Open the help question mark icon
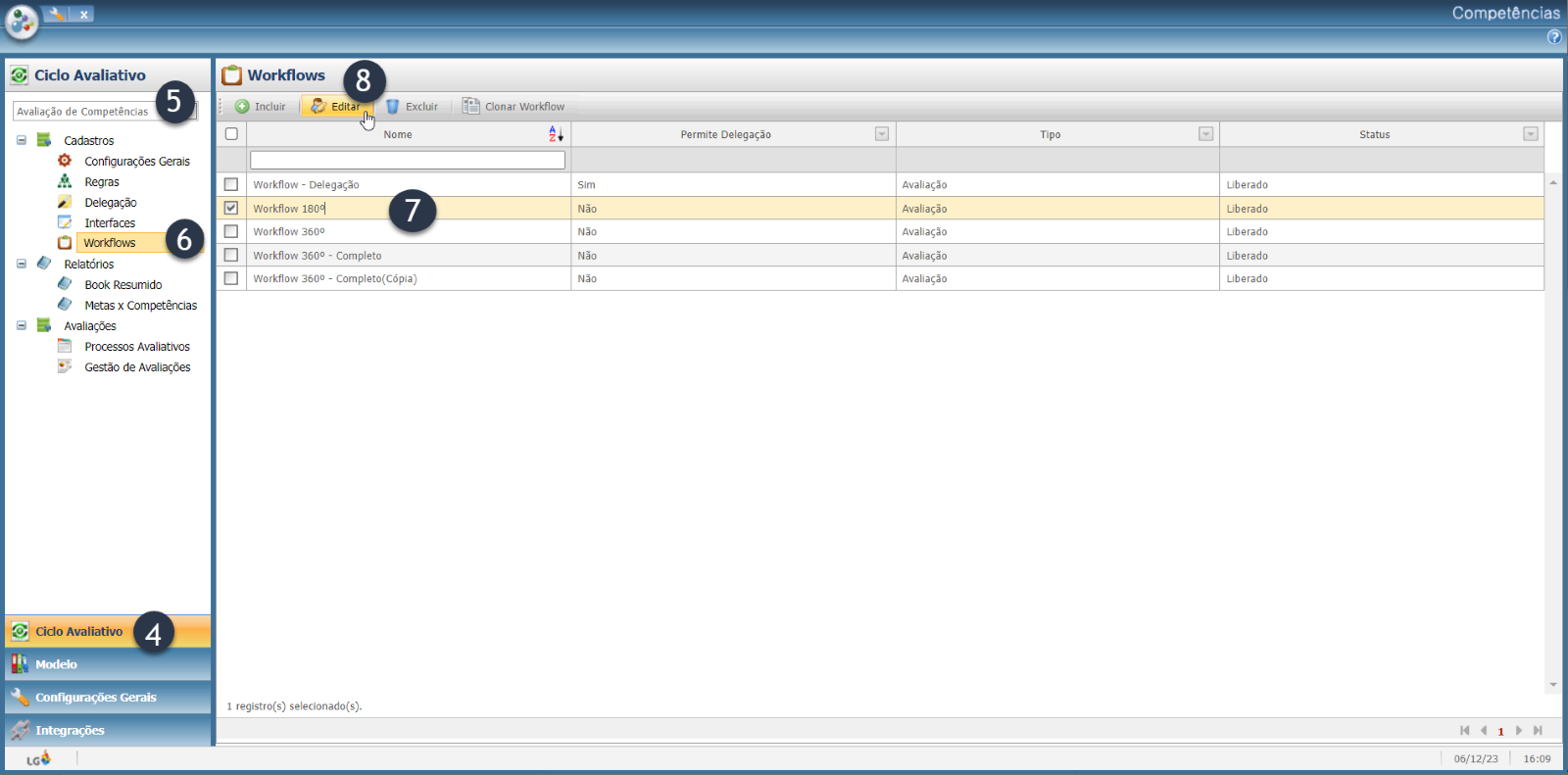The width and height of the screenshot is (1568, 775). click(x=1554, y=37)
